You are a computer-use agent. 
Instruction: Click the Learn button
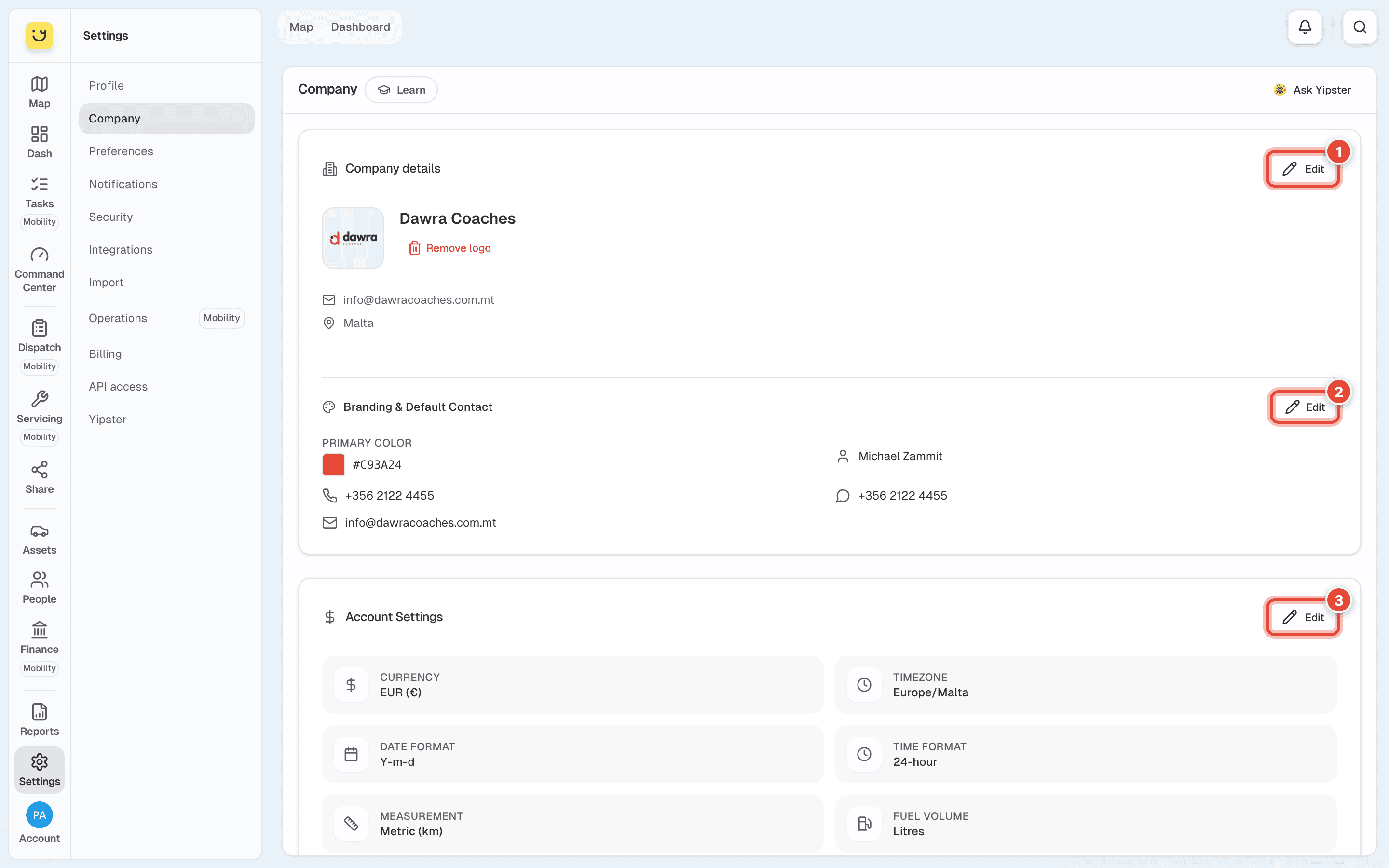tap(401, 90)
